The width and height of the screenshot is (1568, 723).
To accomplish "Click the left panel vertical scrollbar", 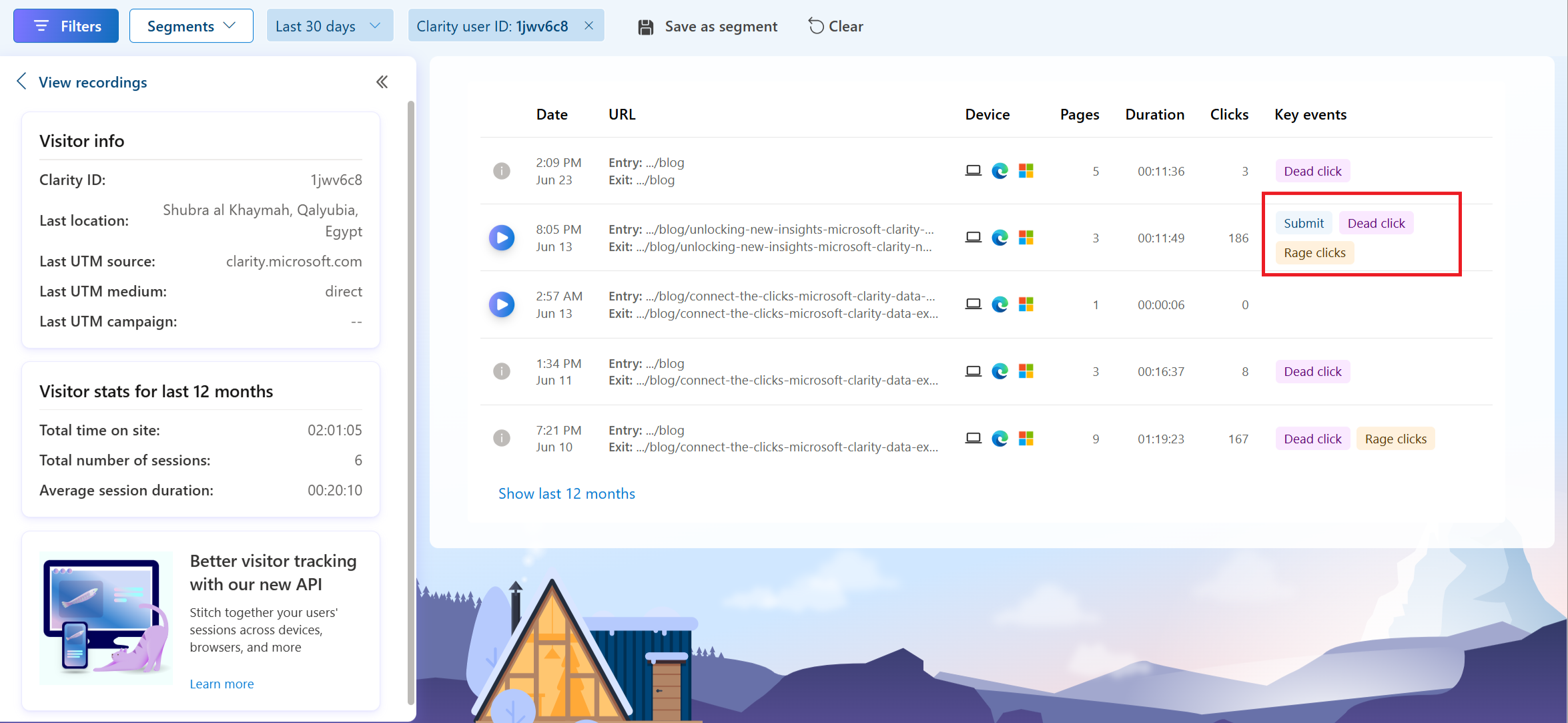I will (x=410, y=401).
